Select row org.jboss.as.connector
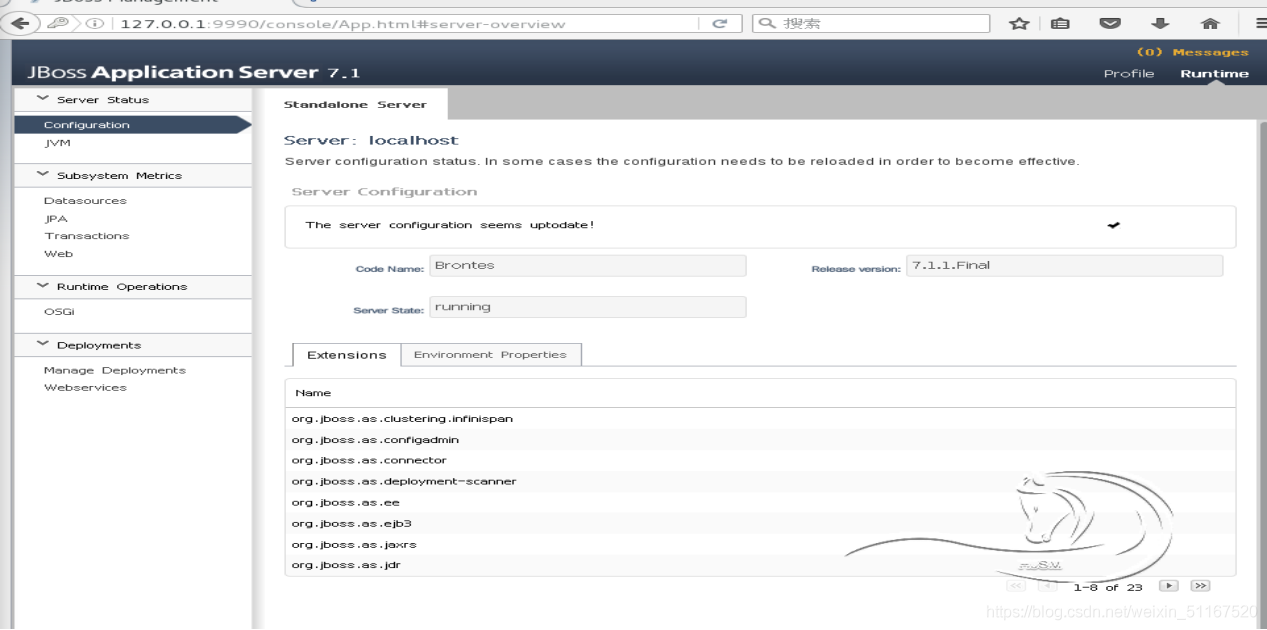This screenshot has width=1267, height=630. coord(760,461)
